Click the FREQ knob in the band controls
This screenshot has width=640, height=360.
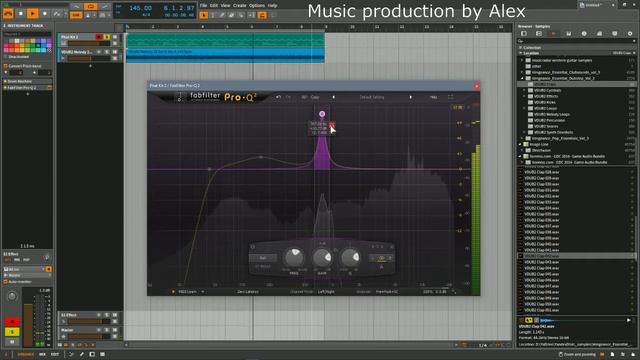294,258
